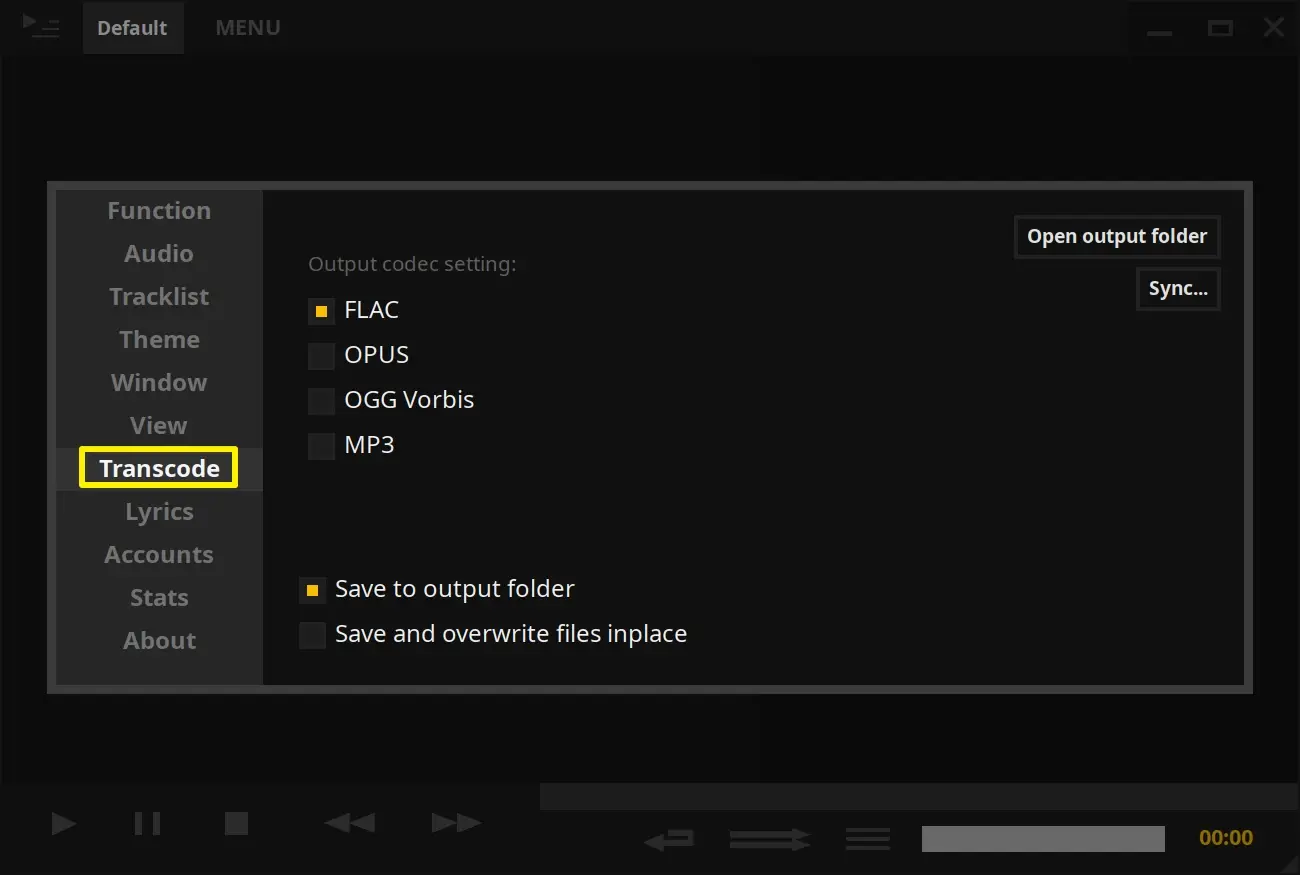The height and width of the screenshot is (875, 1300).
Task: Skip to next track with forward icon
Action: click(x=457, y=824)
